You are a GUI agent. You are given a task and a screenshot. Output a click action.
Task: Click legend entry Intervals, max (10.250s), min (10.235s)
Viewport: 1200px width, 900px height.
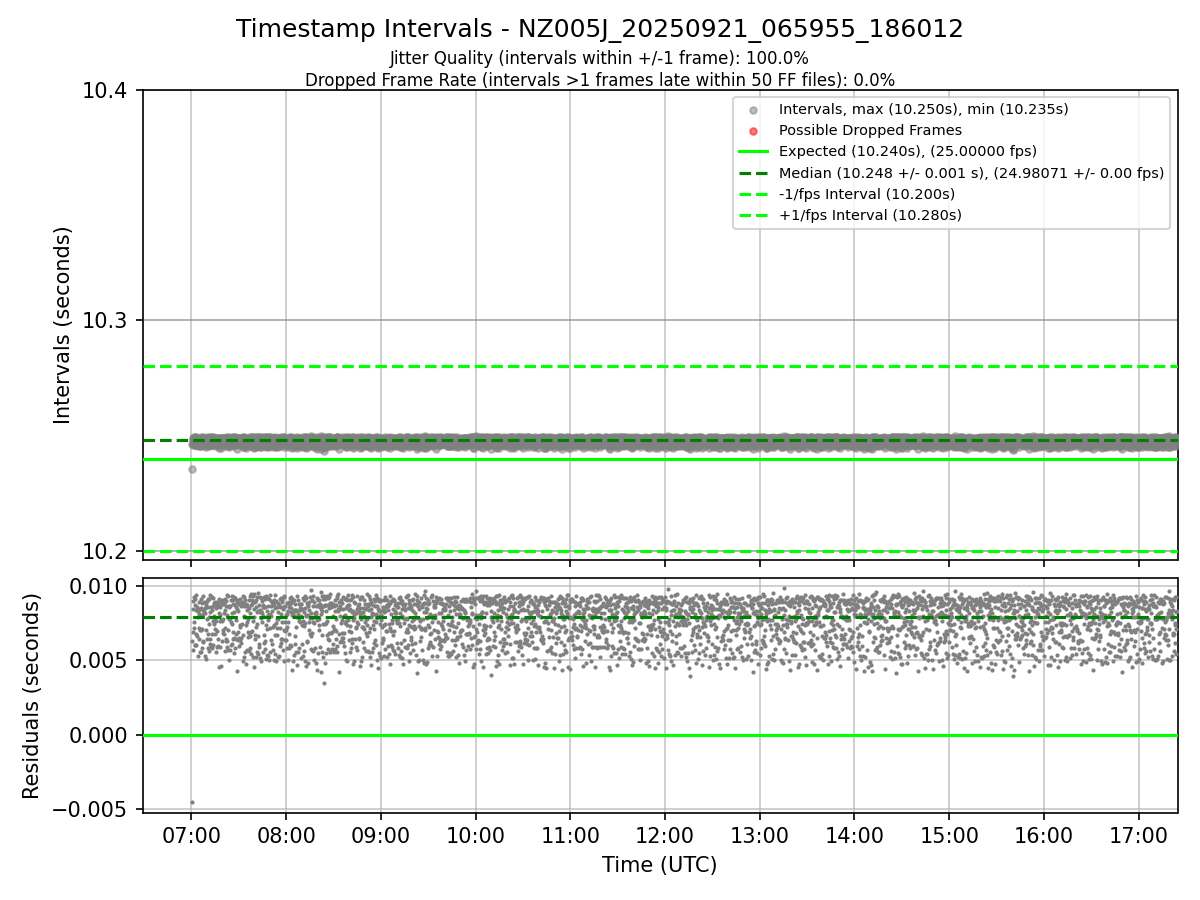(x=924, y=109)
